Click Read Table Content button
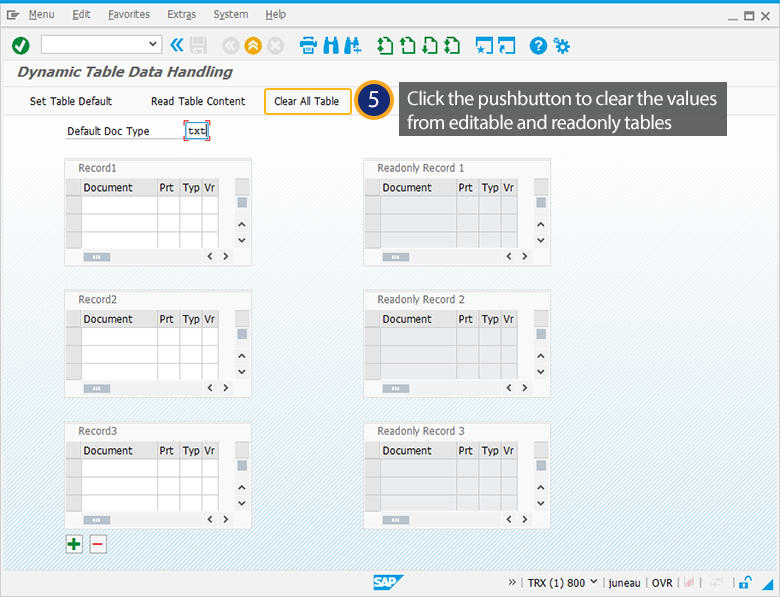 click(x=198, y=101)
